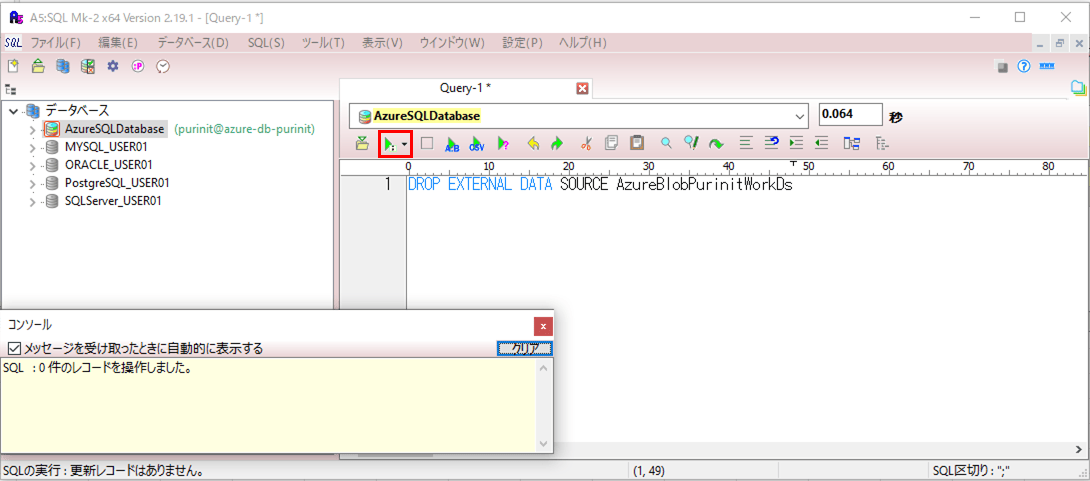Cut selection with the scissors icon

click(x=586, y=144)
